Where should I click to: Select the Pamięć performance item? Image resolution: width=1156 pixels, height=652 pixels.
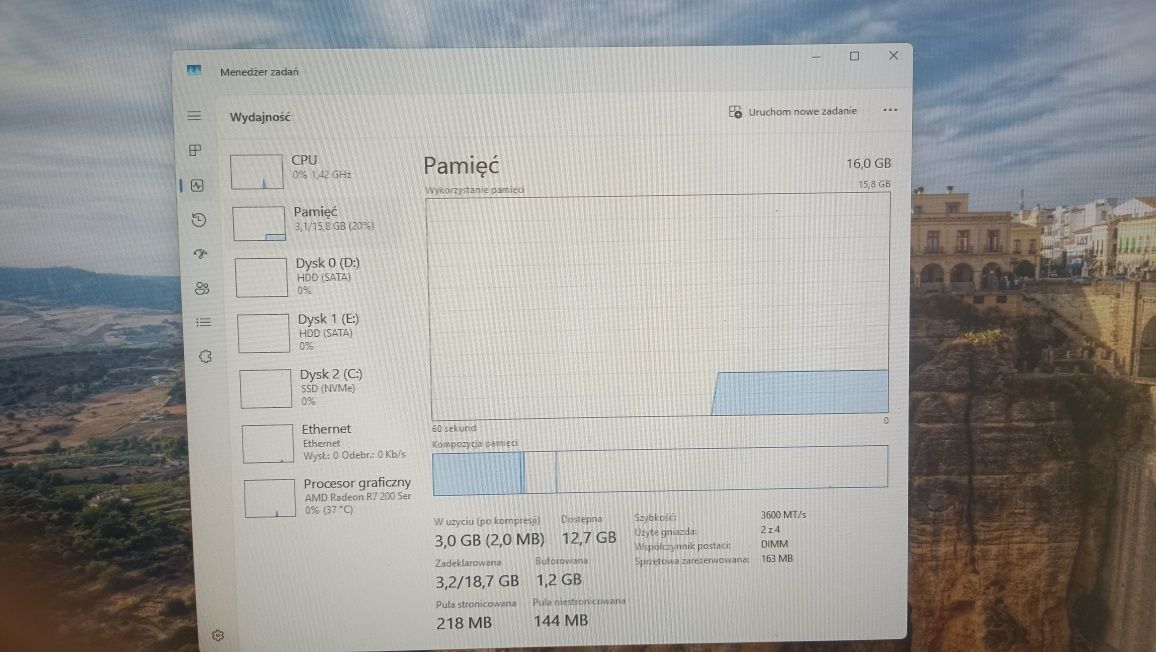pos(321,222)
